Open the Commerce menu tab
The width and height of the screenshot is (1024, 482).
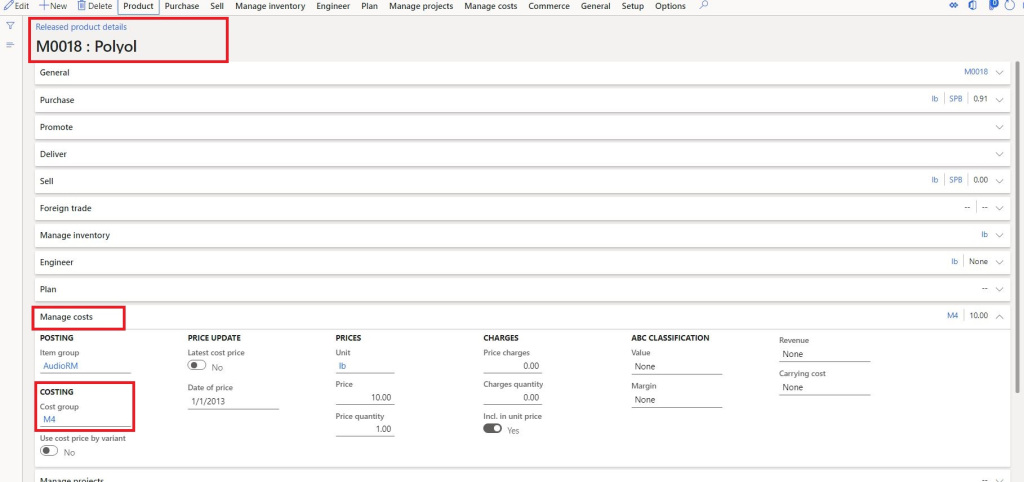pos(549,6)
